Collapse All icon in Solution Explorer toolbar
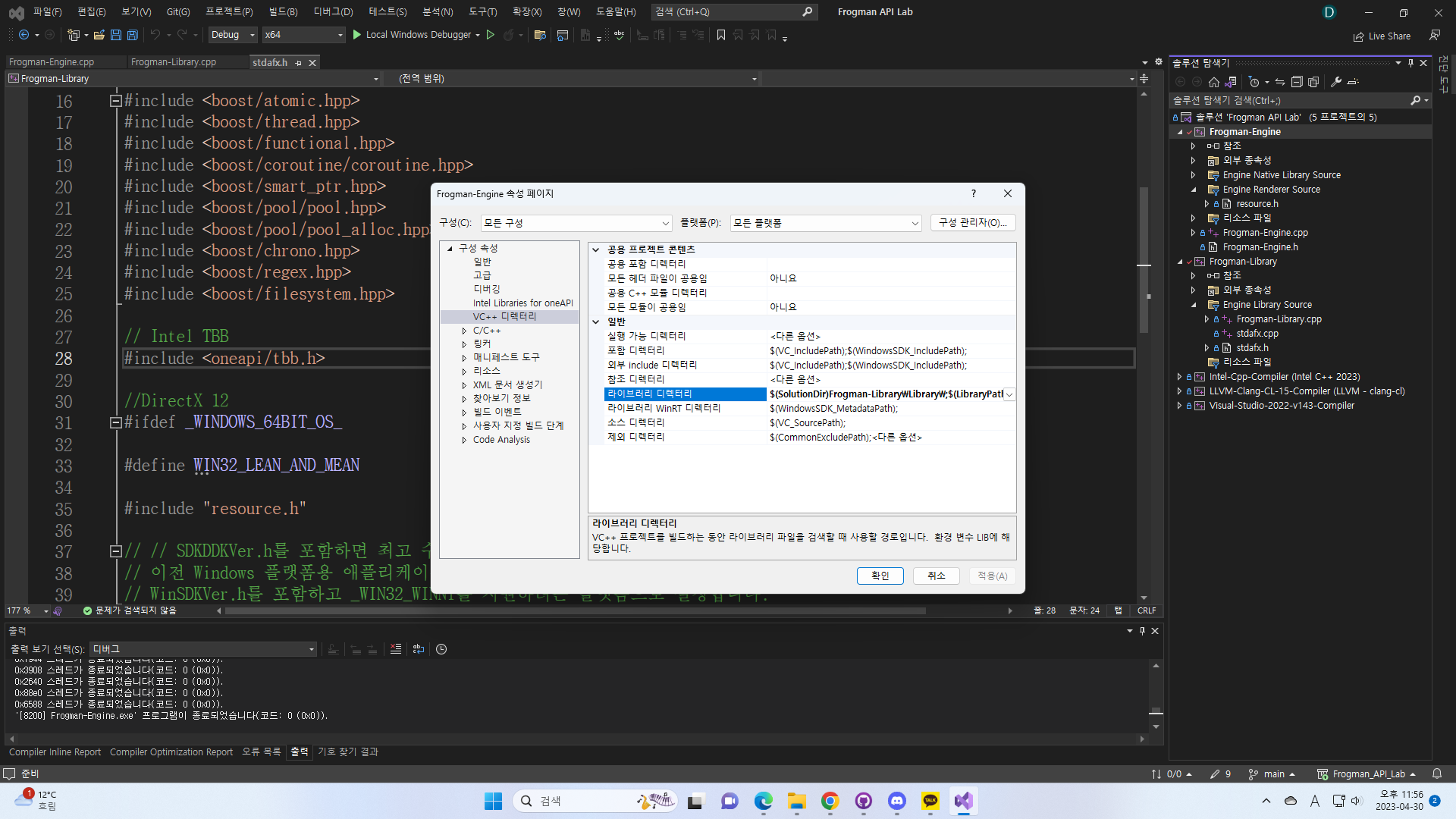Screen dimensions: 1456x819 tap(1297, 82)
